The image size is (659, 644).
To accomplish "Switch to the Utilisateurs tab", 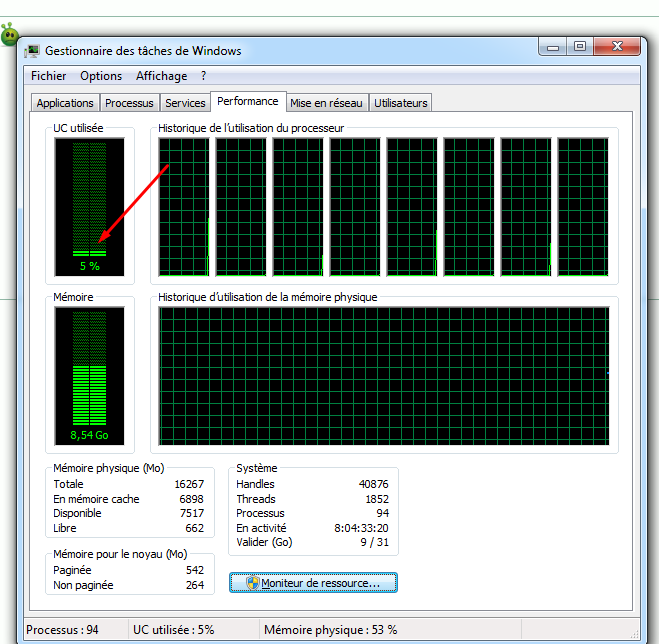I will pyautogui.click(x=401, y=103).
